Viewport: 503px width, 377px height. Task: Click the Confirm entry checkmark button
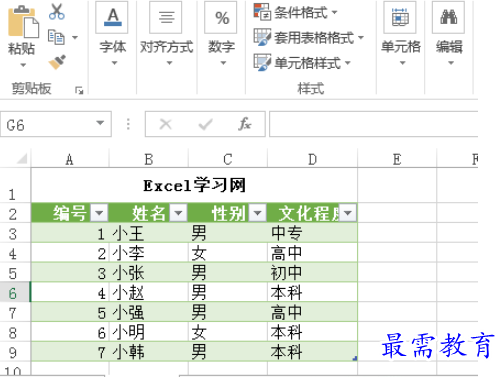coord(205,124)
